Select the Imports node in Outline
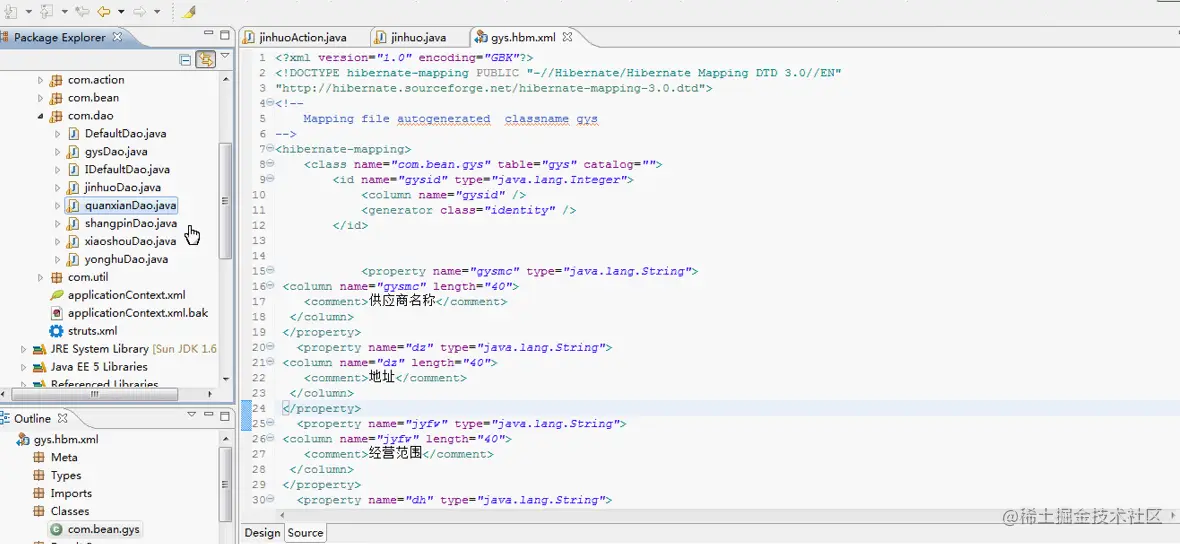The width and height of the screenshot is (1180, 544). click(71, 494)
